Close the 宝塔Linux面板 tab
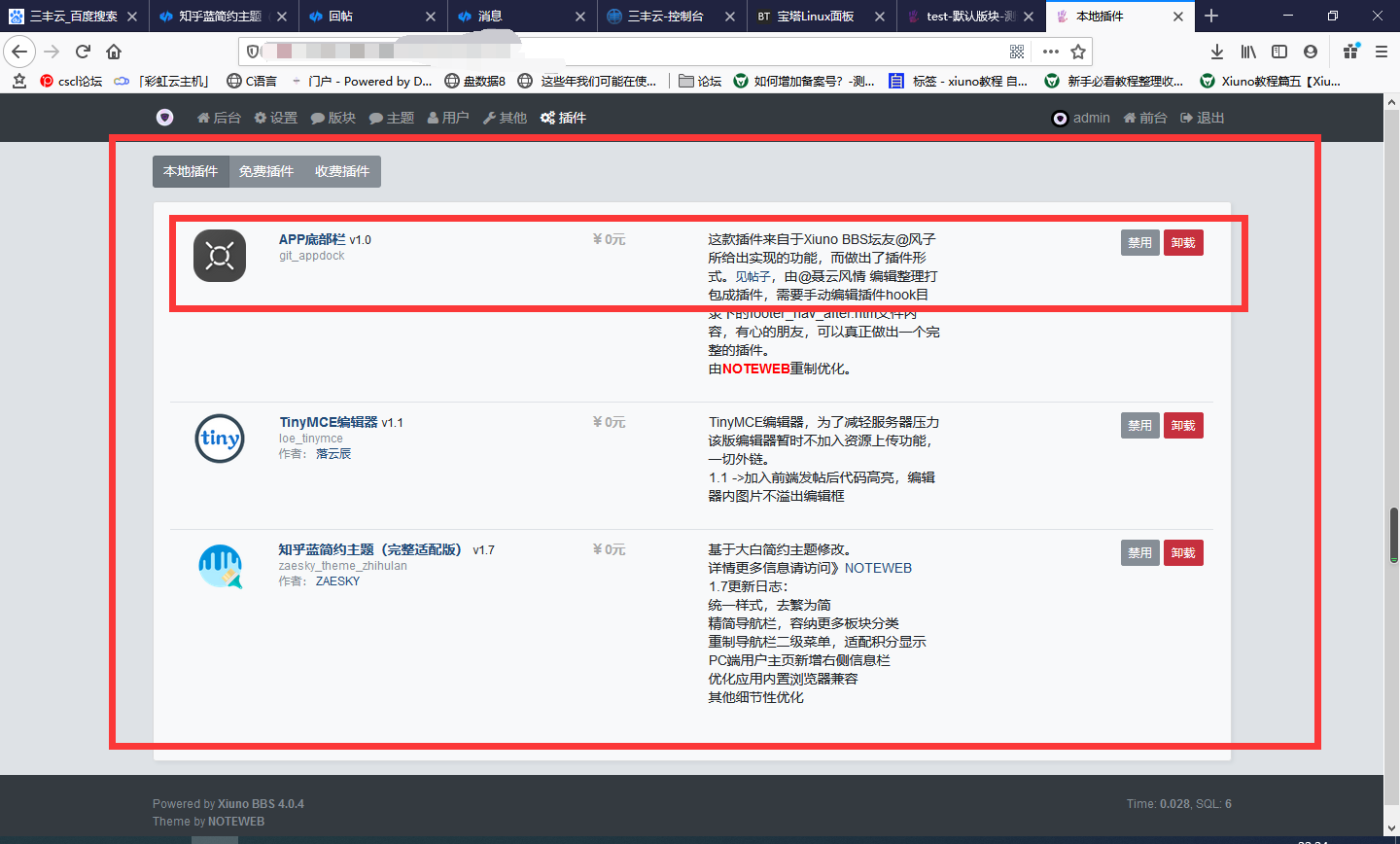 (880, 17)
